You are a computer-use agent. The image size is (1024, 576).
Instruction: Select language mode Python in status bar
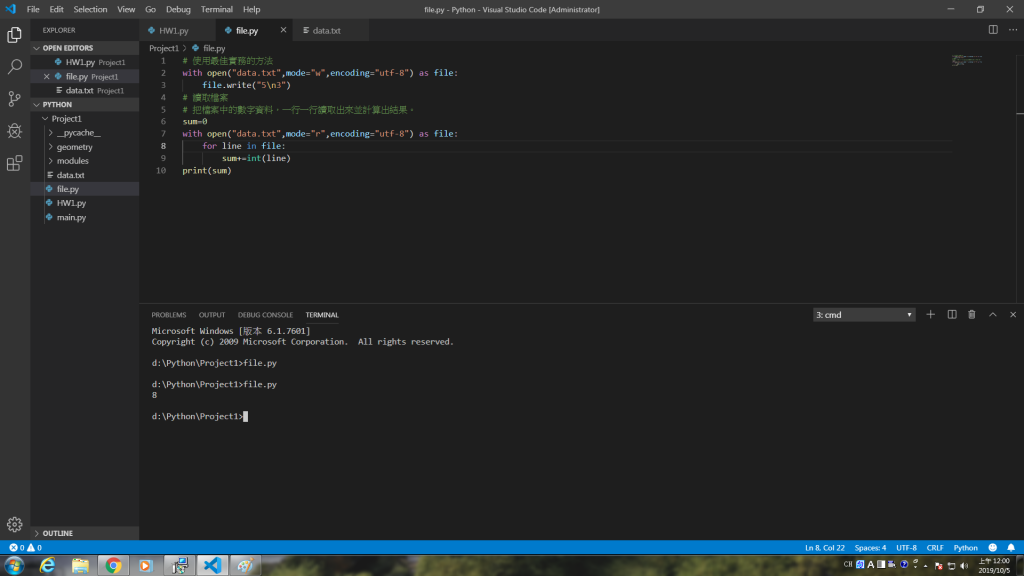(x=965, y=548)
